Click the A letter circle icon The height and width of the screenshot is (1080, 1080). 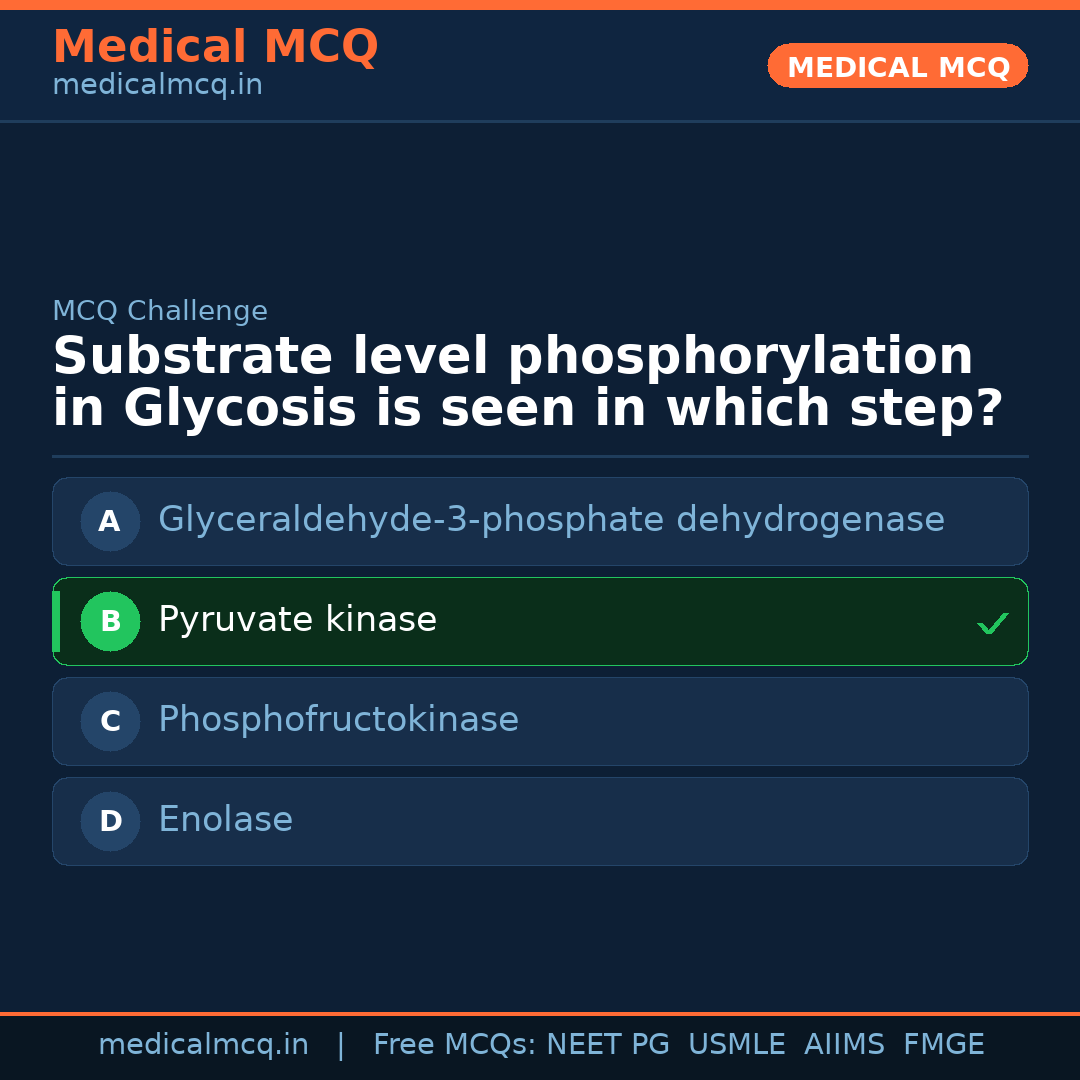tap(110, 521)
